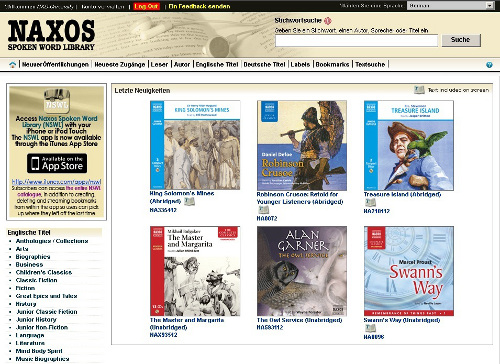Open the language selection dropdown
500x364 pixels.
point(450,6)
